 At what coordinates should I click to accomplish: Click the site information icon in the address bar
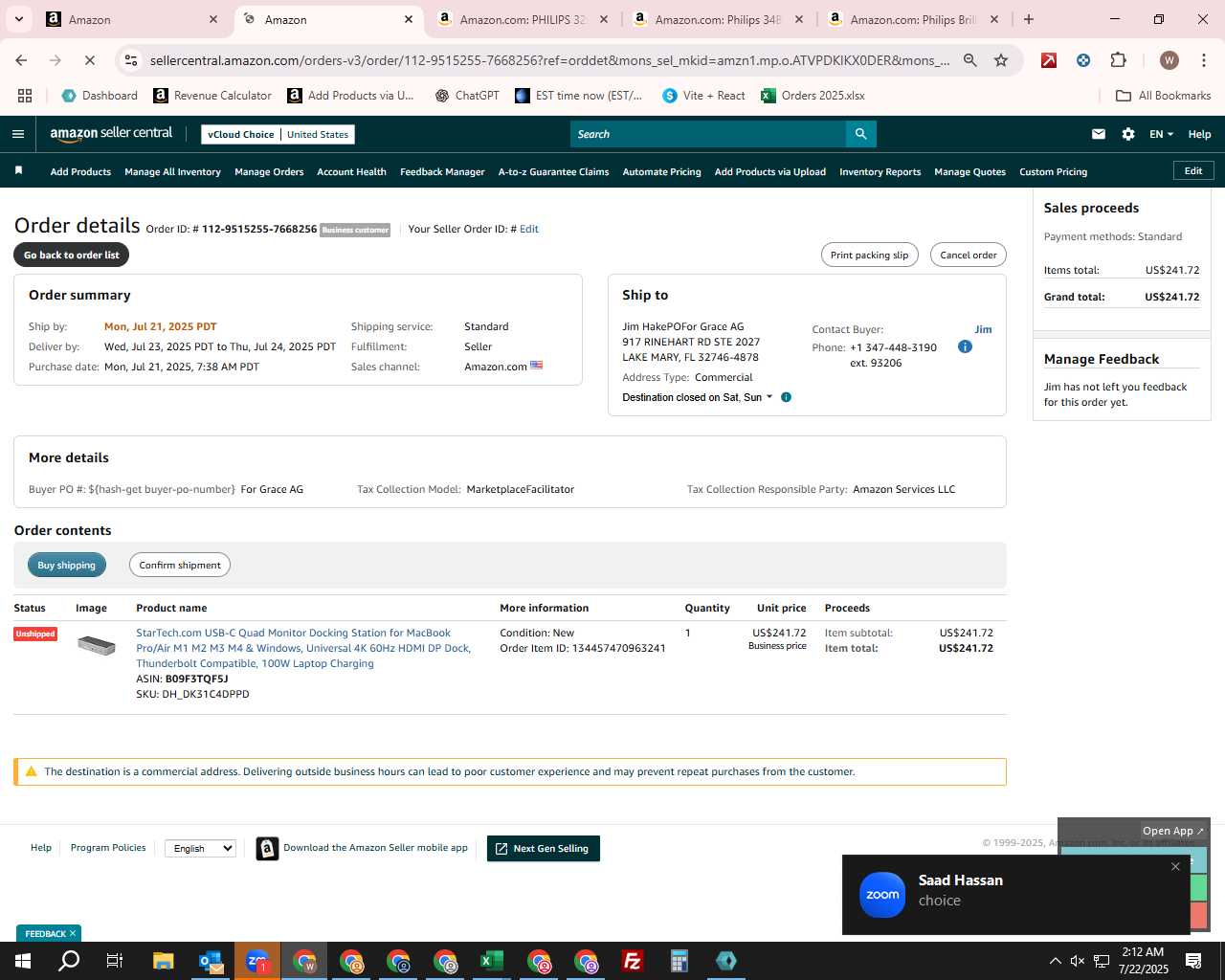coord(131,60)
